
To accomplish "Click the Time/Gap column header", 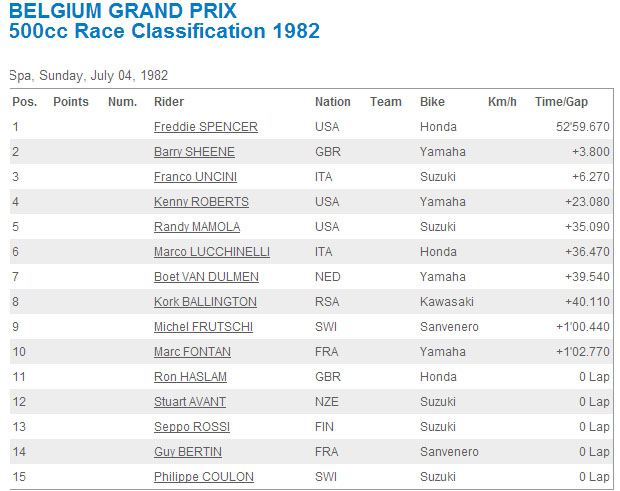I will click(561, 102).
